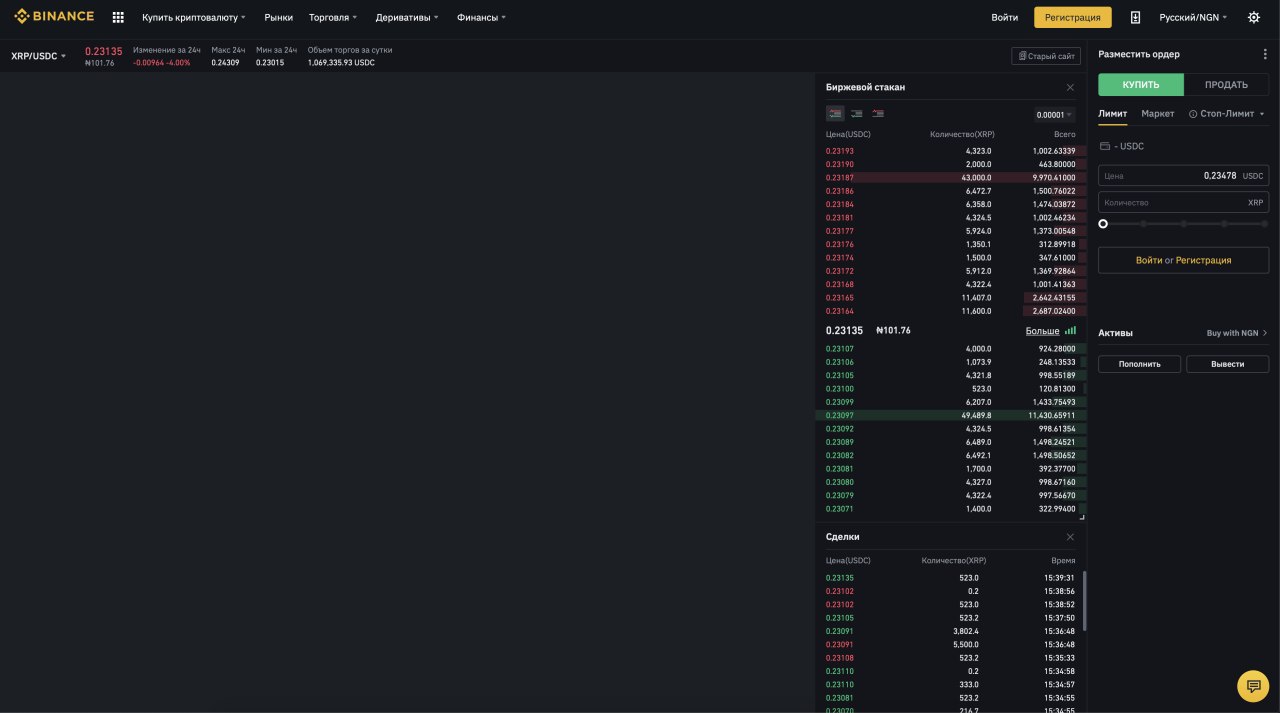
Task: Click the Всего column header
Action: pyautogui.click(x=1064, y=134)
